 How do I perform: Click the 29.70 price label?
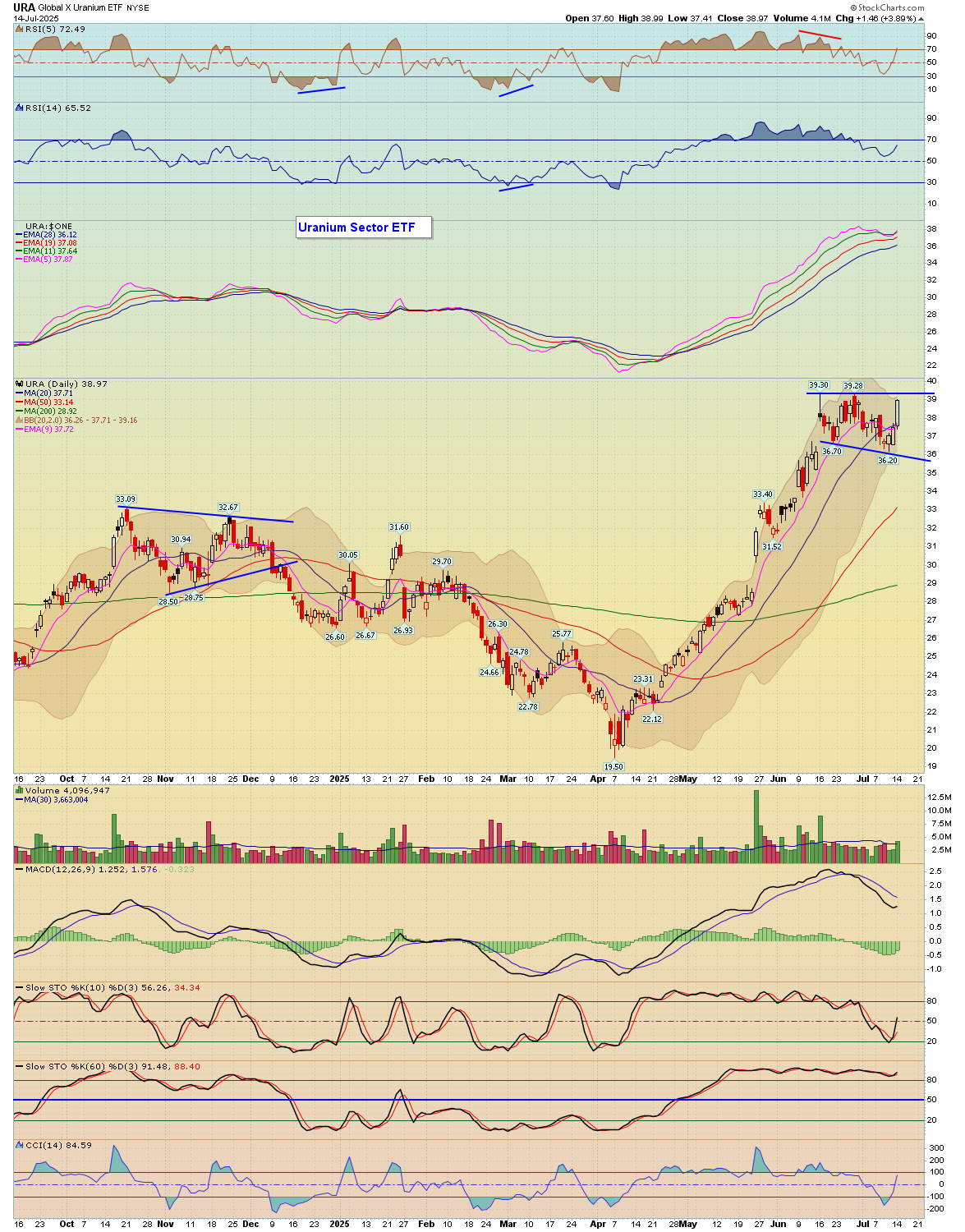[442, 562]
